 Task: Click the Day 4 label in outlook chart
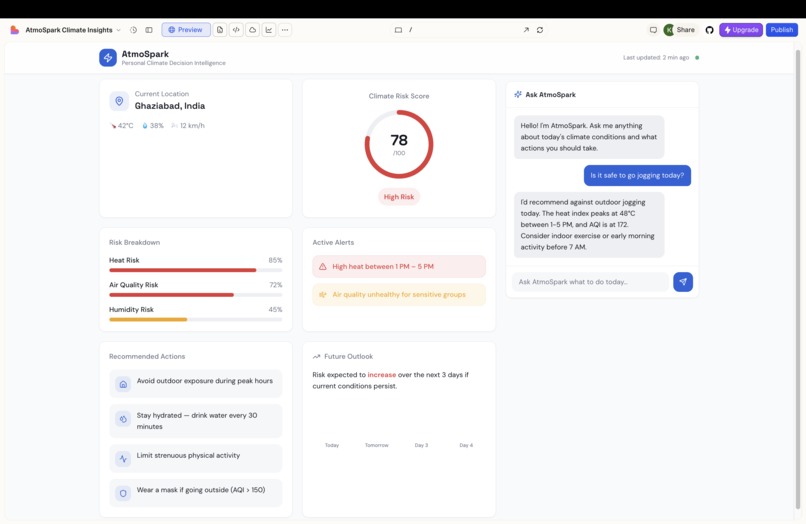tap(466, 445)
